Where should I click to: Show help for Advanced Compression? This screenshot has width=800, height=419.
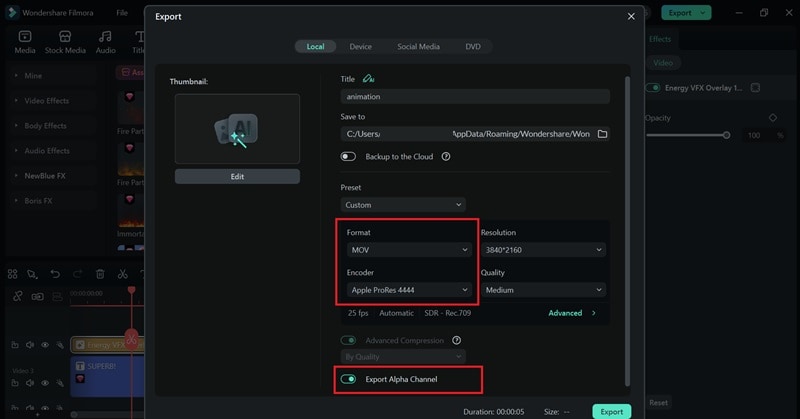pyautogui.click(x=457, y=340)
